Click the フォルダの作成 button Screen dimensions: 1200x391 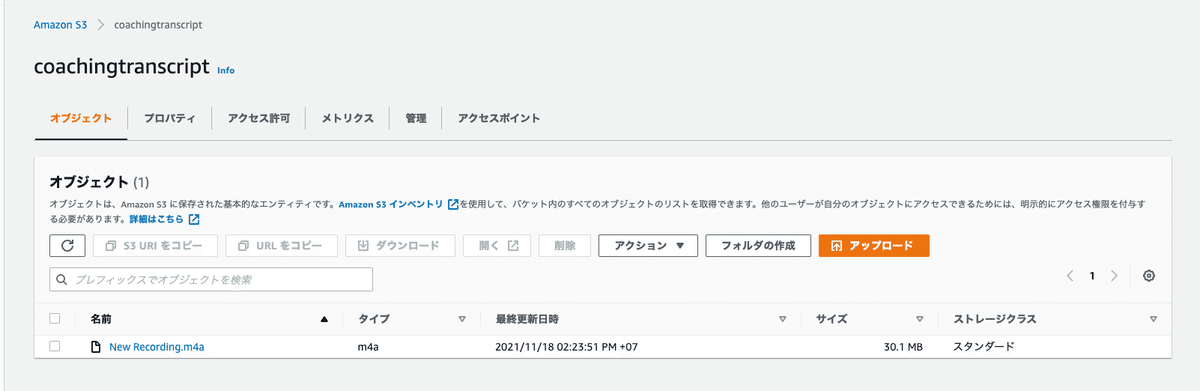(757, 245)
